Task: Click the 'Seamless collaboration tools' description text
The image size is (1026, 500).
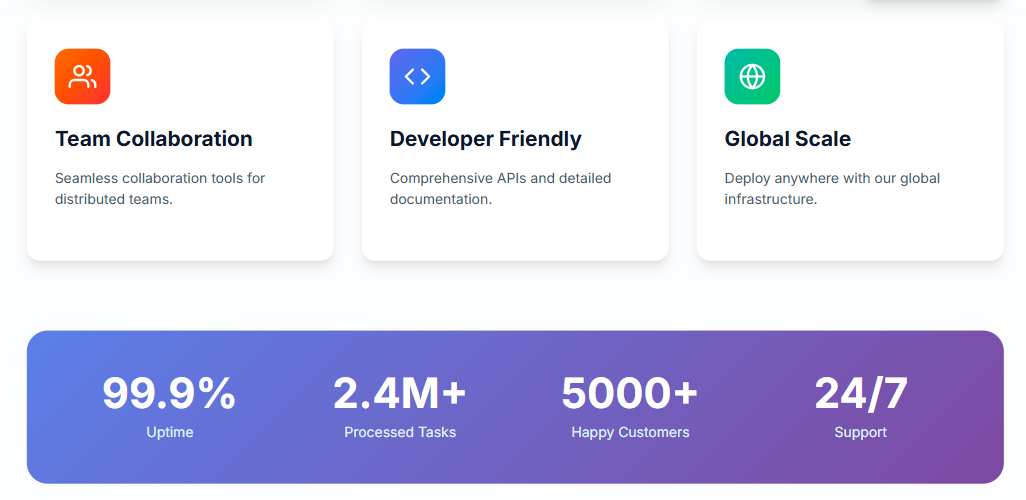Action: tap(160, 188)
